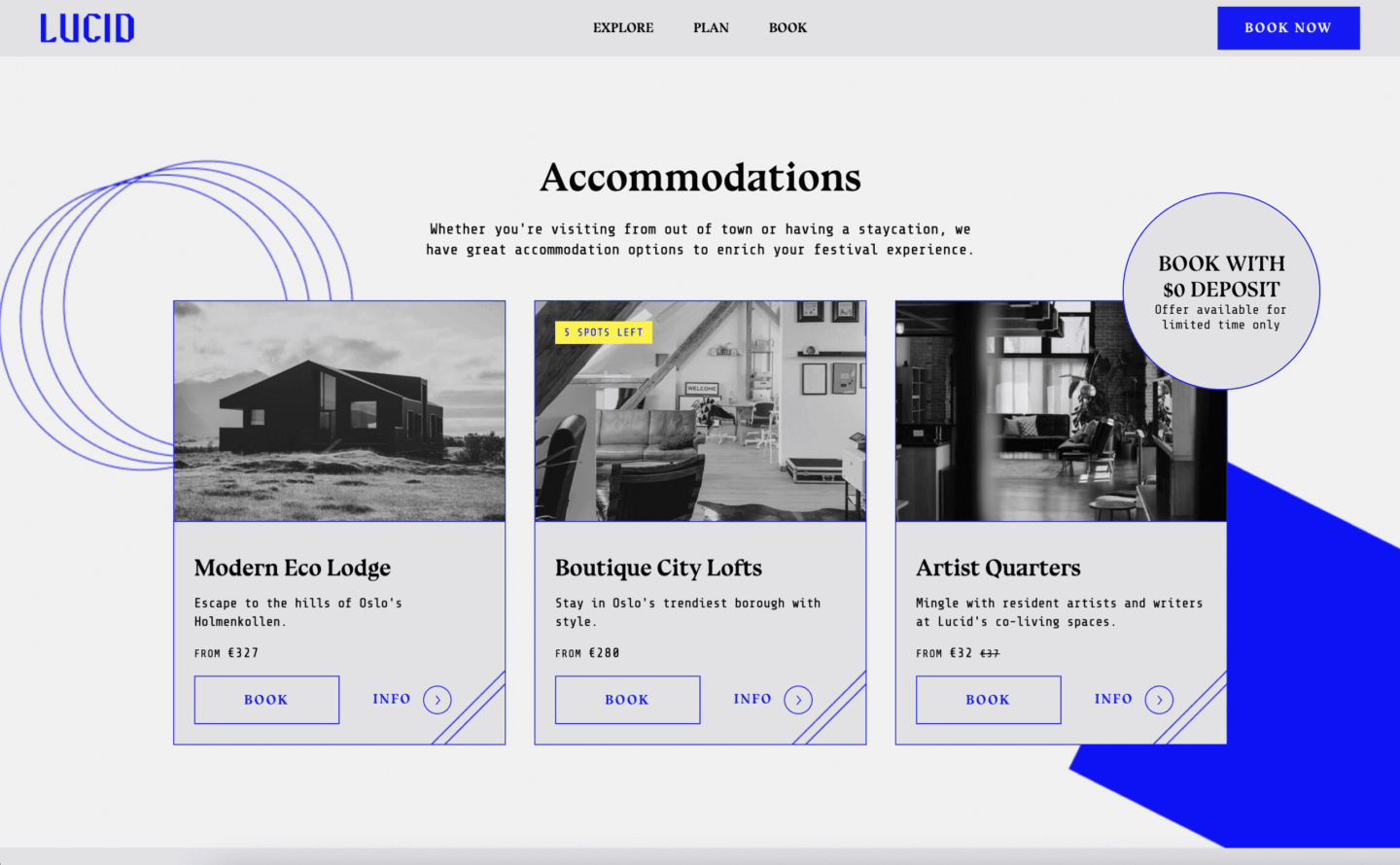Select Plan in the top navigation

[x=711, y=28]
